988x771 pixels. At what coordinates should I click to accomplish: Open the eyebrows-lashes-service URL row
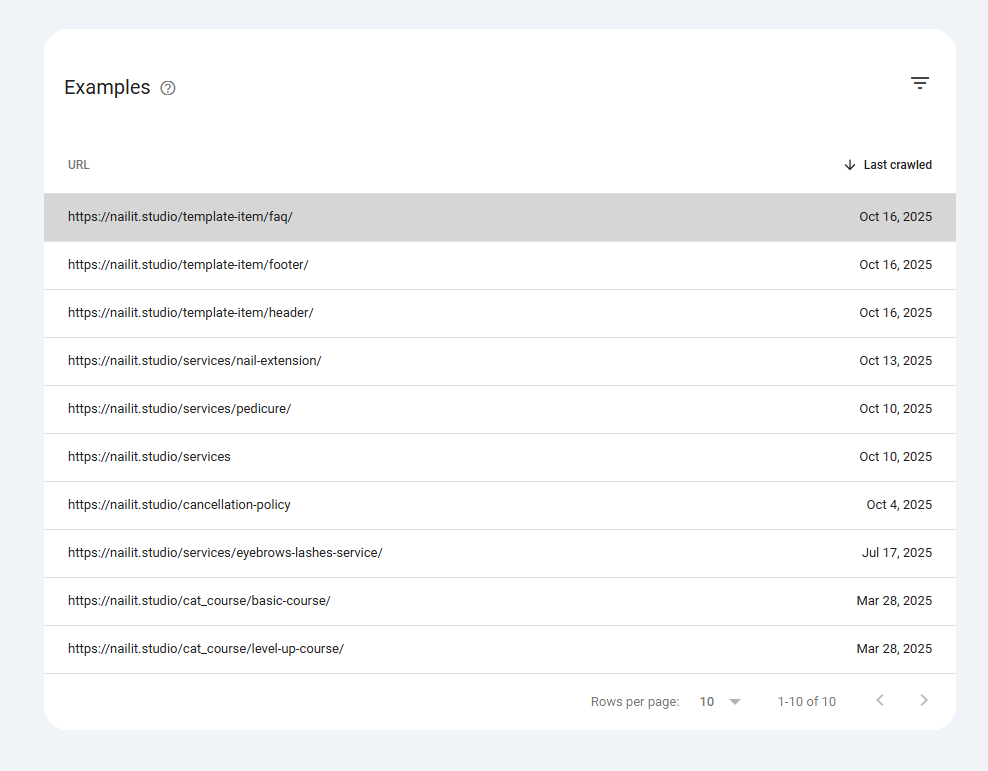225,553
